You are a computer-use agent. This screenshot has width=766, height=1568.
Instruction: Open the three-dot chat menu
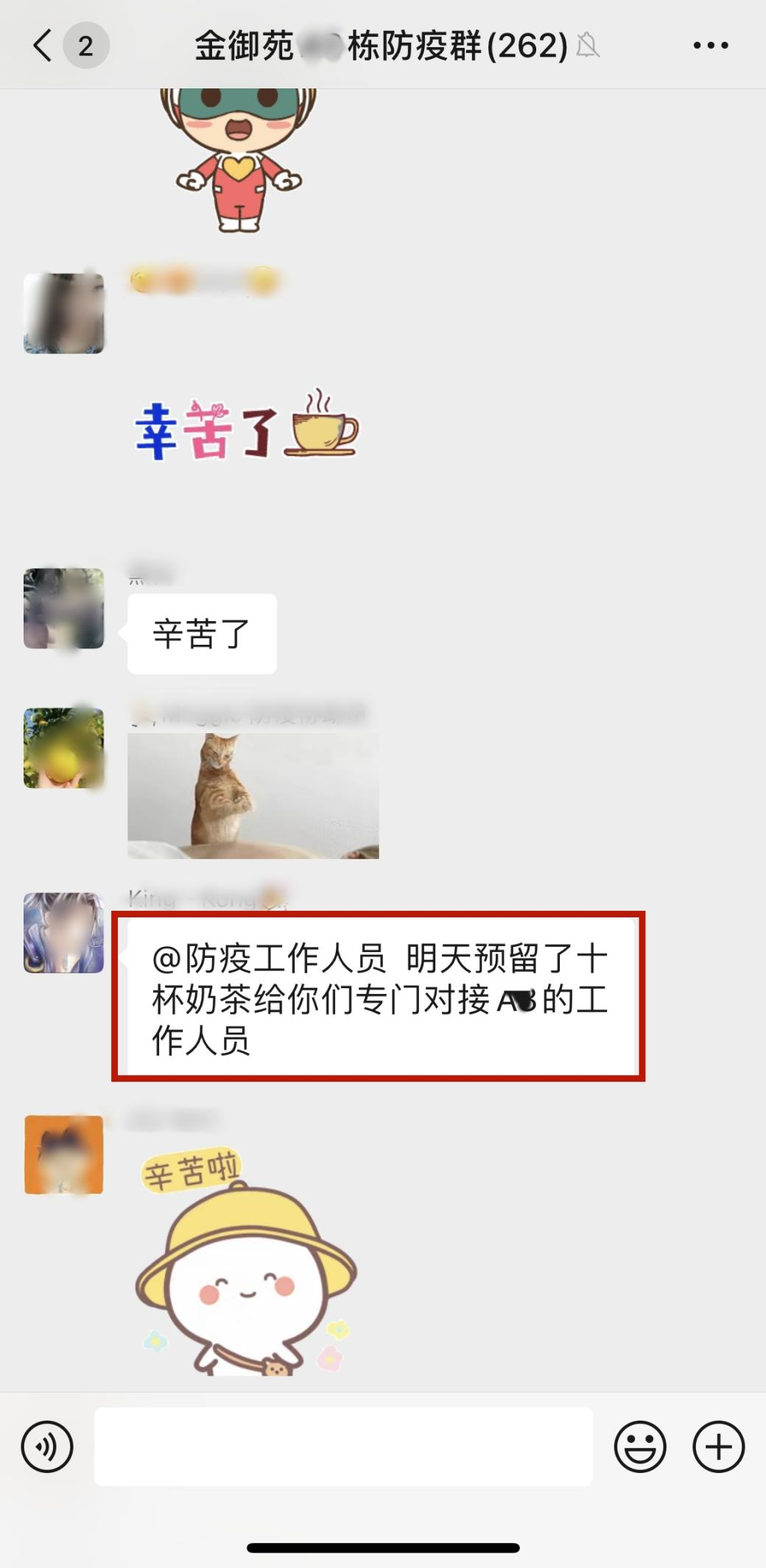[711, 46]
